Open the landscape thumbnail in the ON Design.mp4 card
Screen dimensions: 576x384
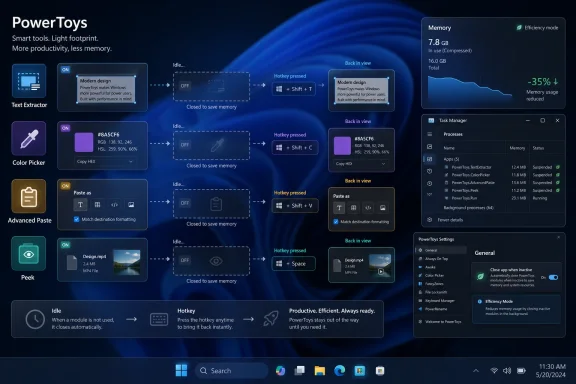click(127, 262)
